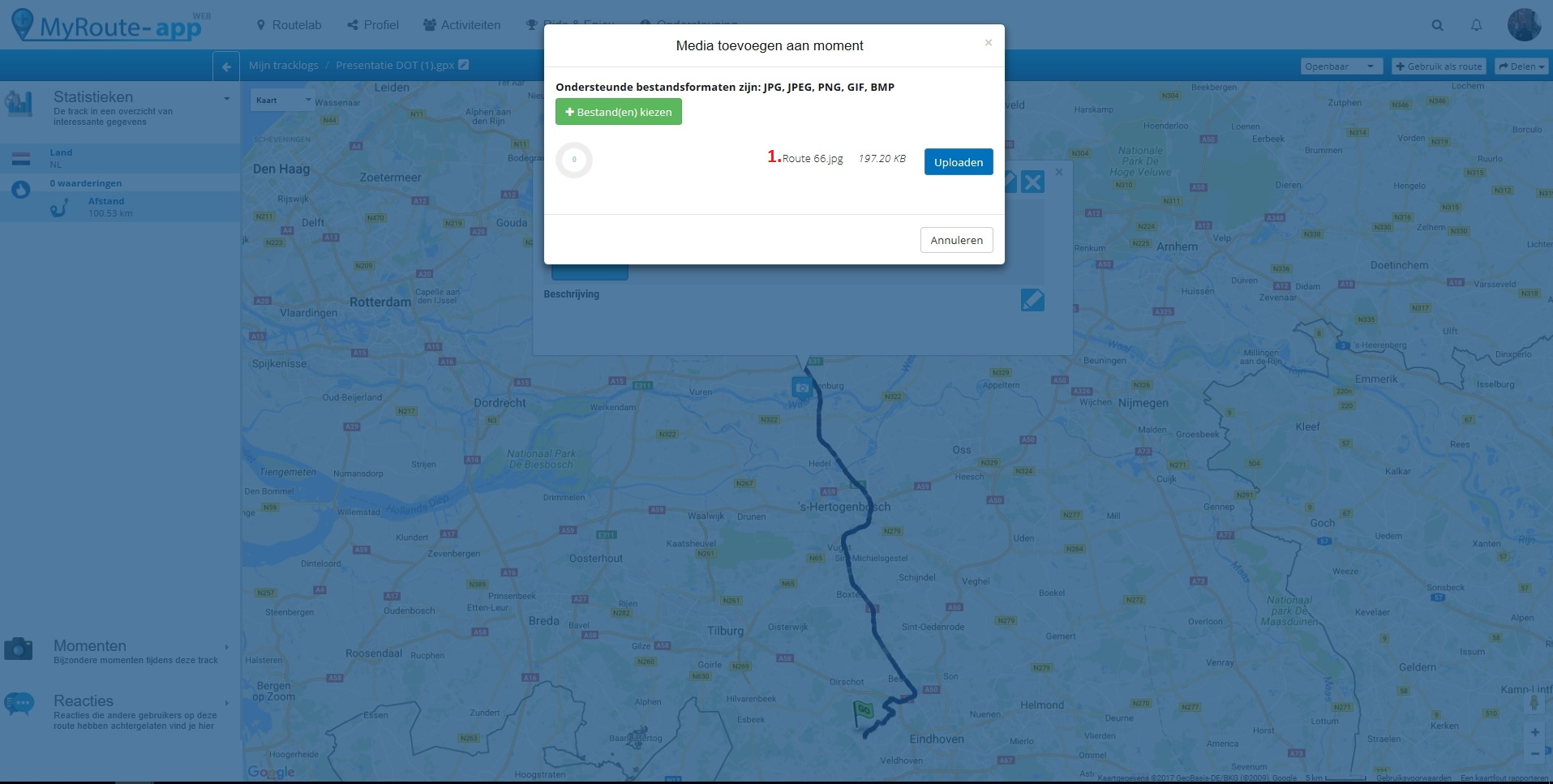Click the ratings flame icon
This screenshot has height=784, width=1553.
21,190
